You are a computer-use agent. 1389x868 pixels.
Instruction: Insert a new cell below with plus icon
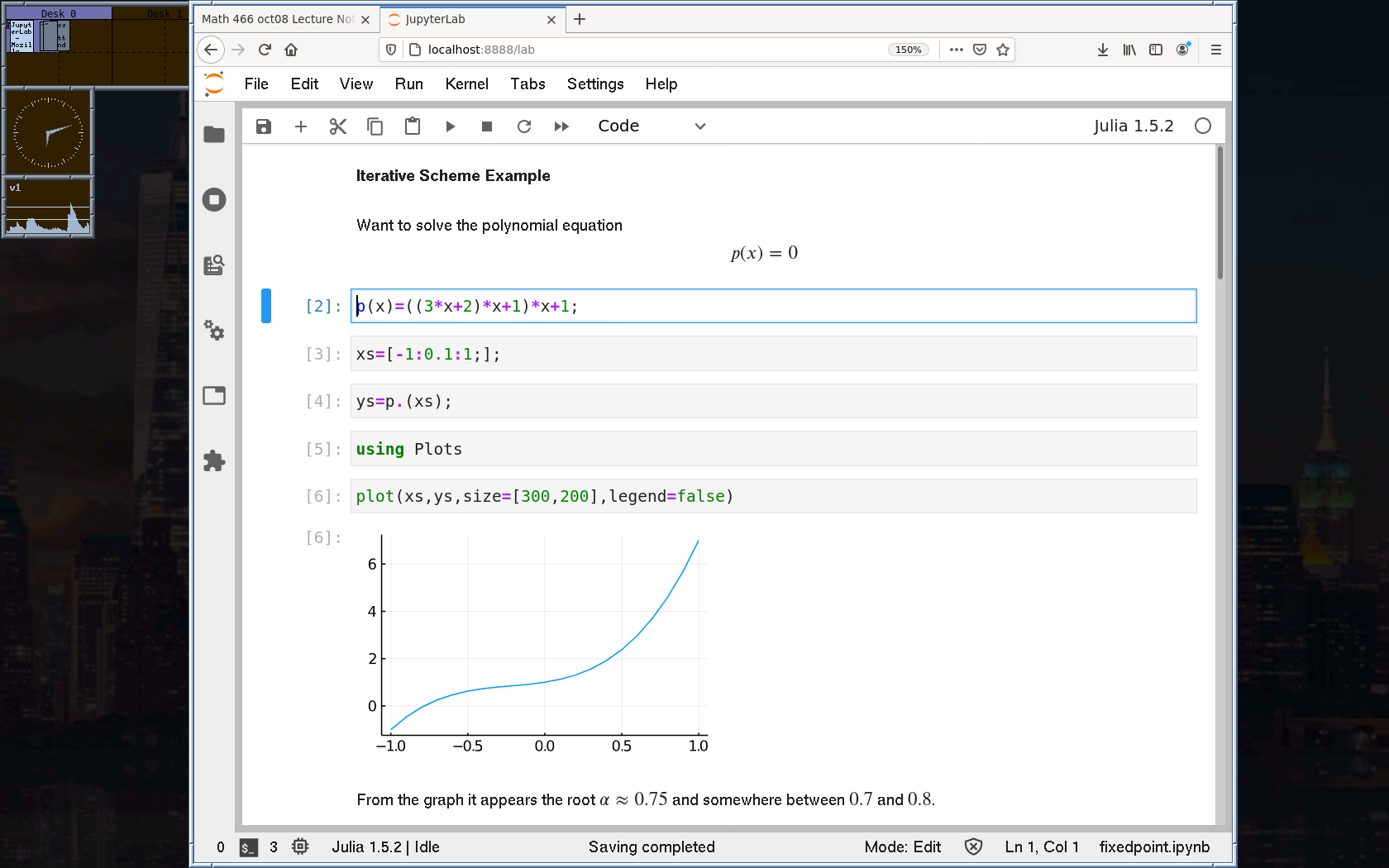[301, 126]
